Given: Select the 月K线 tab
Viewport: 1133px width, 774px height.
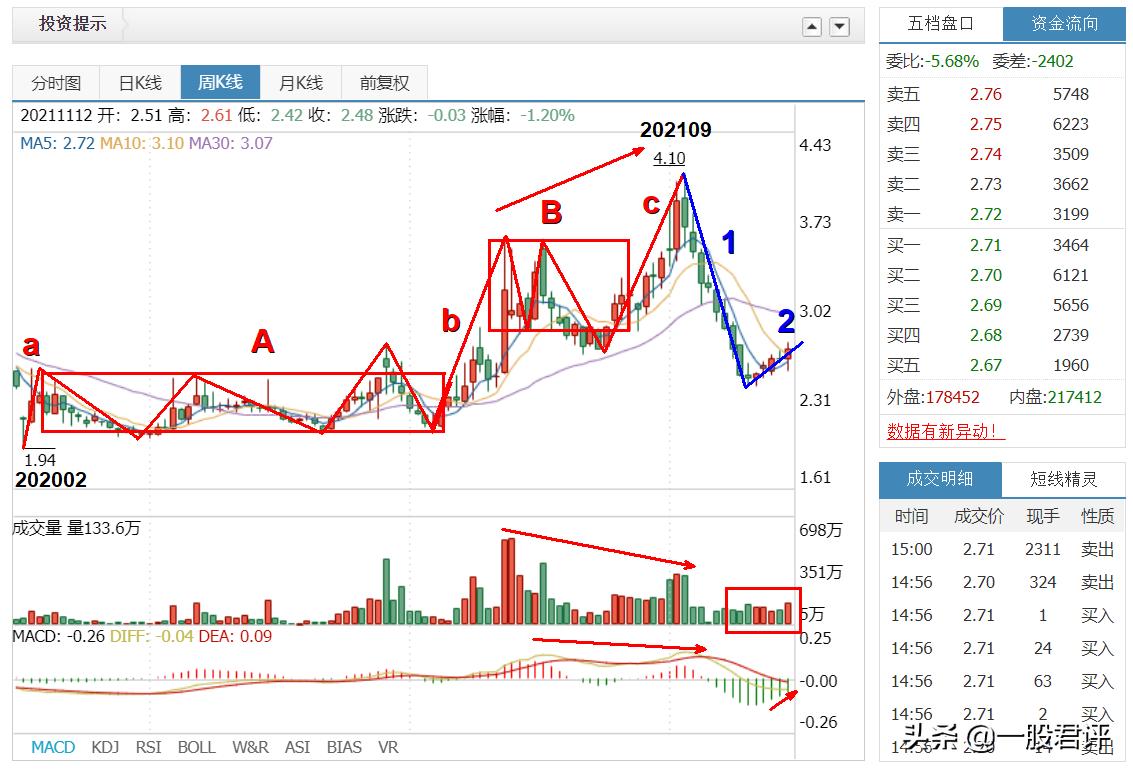Looking at the screenshot, I should (x=301, y=83).
